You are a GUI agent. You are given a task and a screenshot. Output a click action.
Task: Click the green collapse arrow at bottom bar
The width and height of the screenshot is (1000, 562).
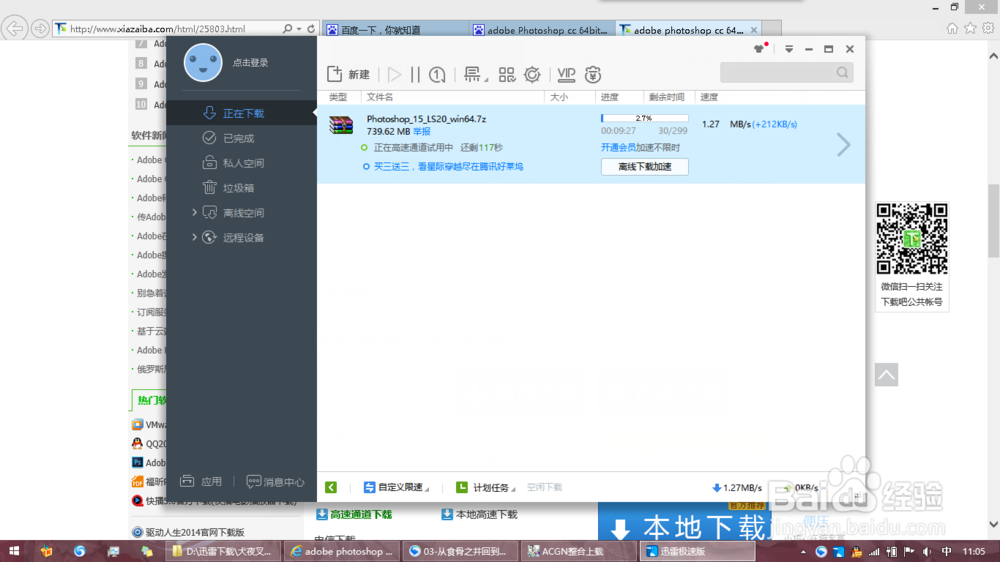tap(331, 487)
